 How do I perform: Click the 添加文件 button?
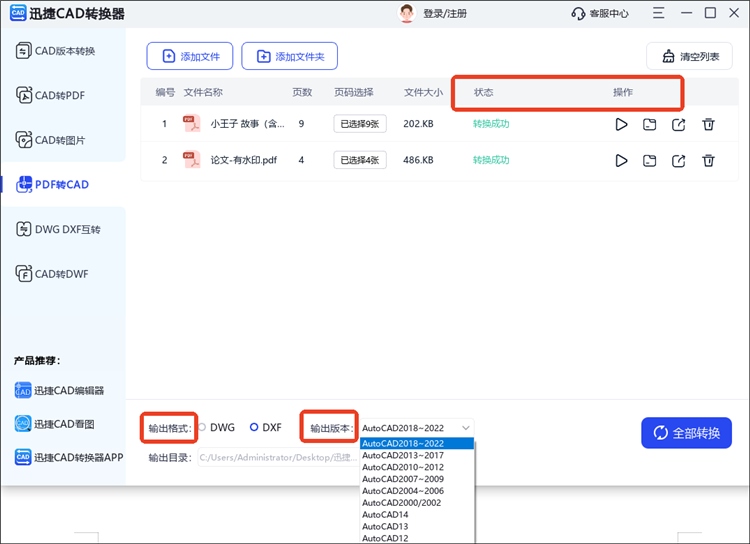(190, 56)
